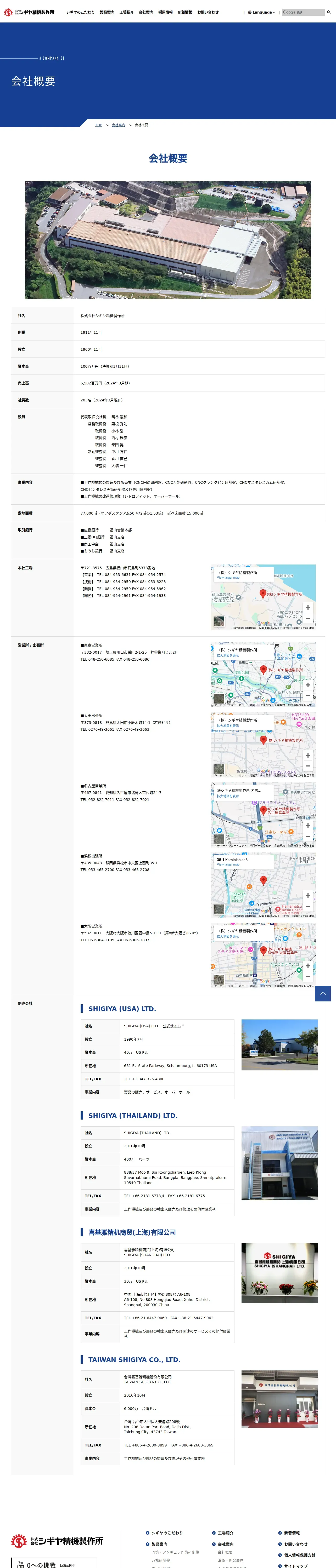Open footer 円筒・アンギュラ円筒研削盤 link
The width and height of the screenshot is (336, 1568).
coord(175,1552)
